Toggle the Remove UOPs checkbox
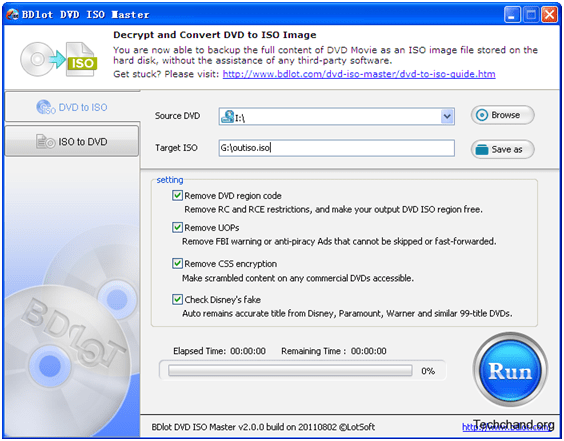This screenshot has height=441, width=564. tap(177, 228)
